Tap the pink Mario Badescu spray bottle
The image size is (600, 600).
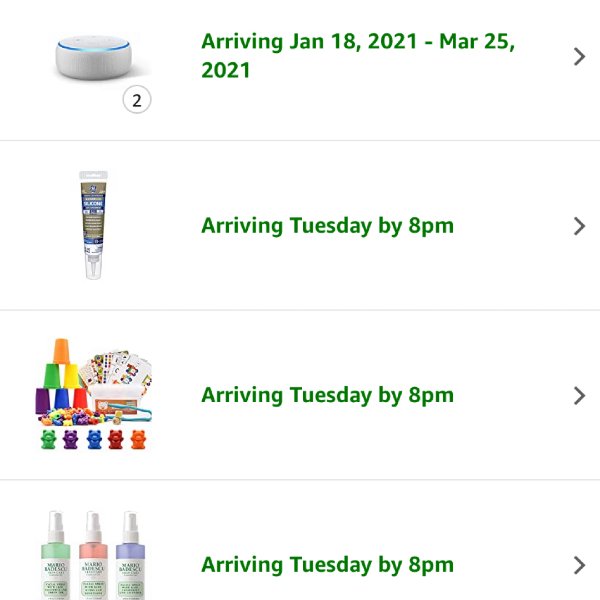[93, 555]
